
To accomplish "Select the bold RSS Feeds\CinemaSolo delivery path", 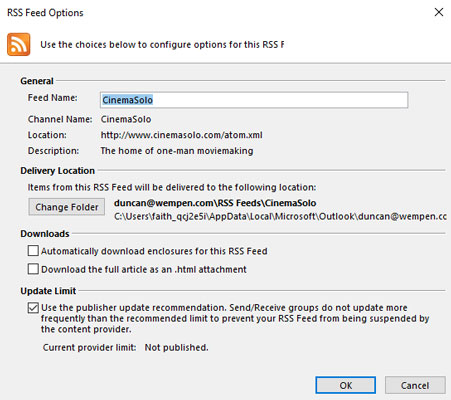I will pyautogui.click(x=215, y=203).
